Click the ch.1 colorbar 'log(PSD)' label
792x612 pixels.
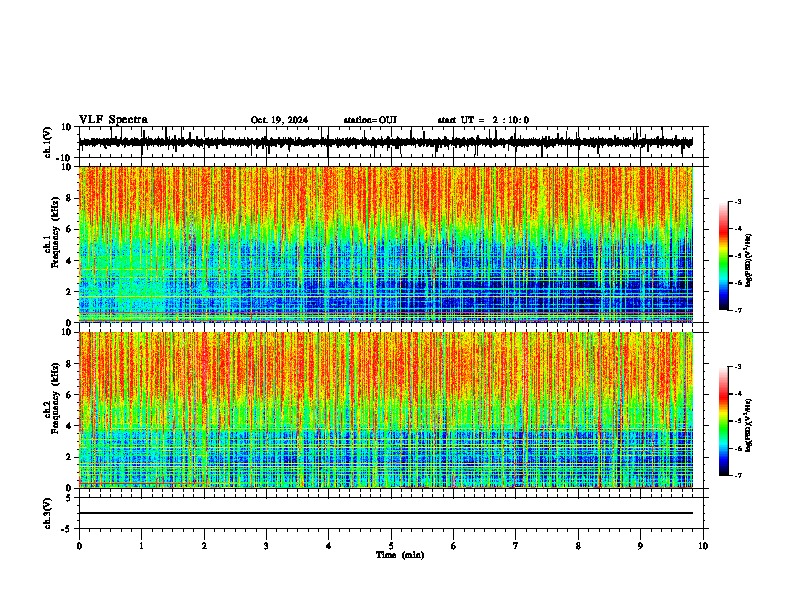(749, 260)
